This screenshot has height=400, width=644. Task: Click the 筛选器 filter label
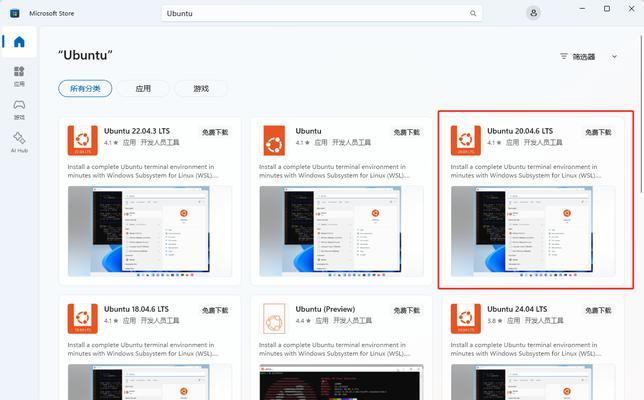point(584,57)
